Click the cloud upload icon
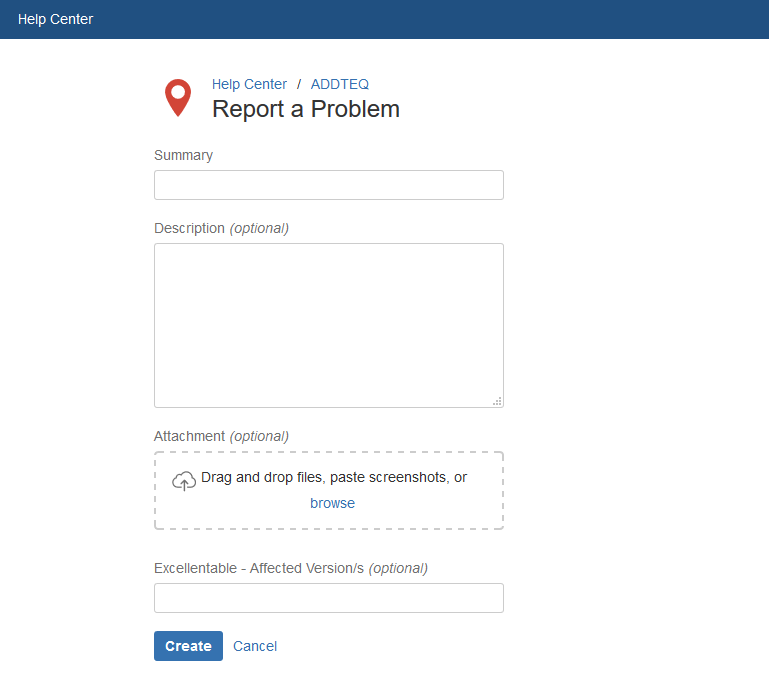The width and height of the screenshot is (769, 685). [x=184, y=481]
